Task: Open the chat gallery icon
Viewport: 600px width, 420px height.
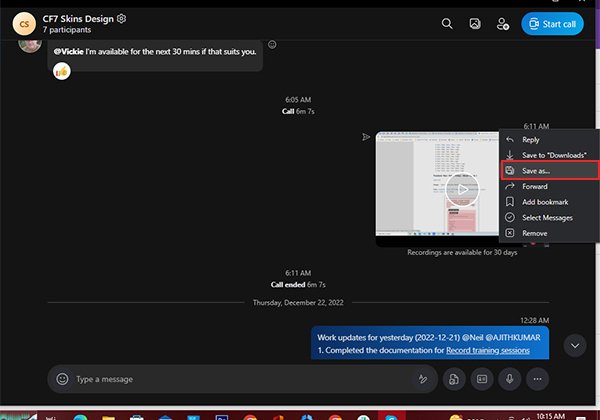Action: 476,23
